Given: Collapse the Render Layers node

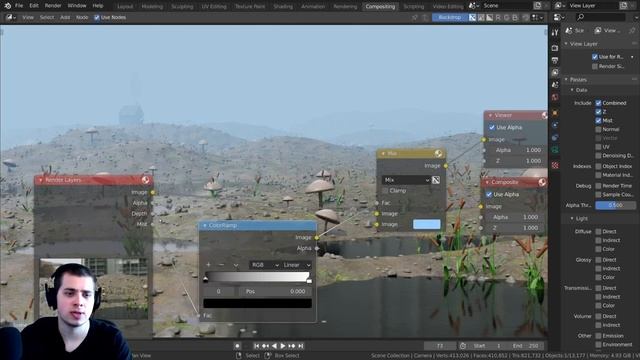Looking at the screenshot, I should pos(40,180).
